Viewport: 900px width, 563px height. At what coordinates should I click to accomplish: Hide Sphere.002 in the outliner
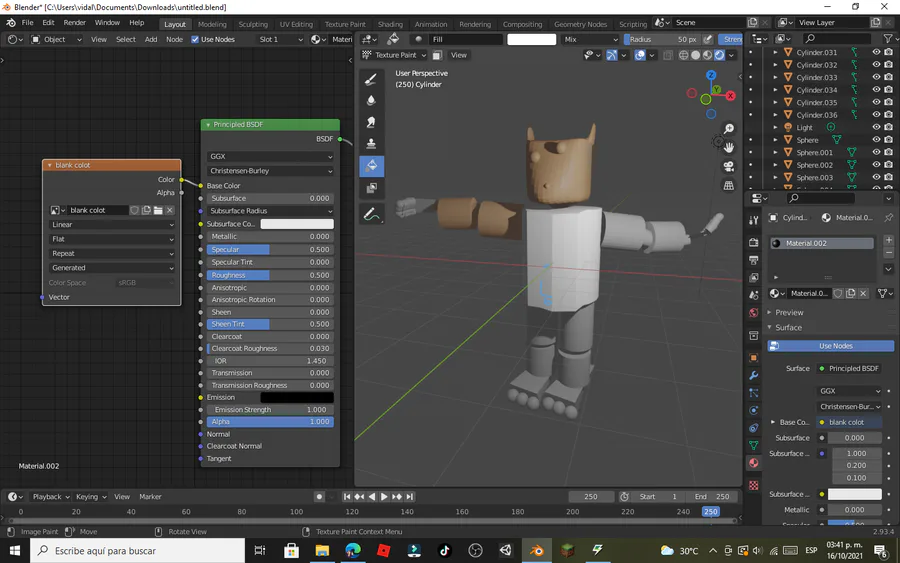pyautogui.click(x=876, y=165)
